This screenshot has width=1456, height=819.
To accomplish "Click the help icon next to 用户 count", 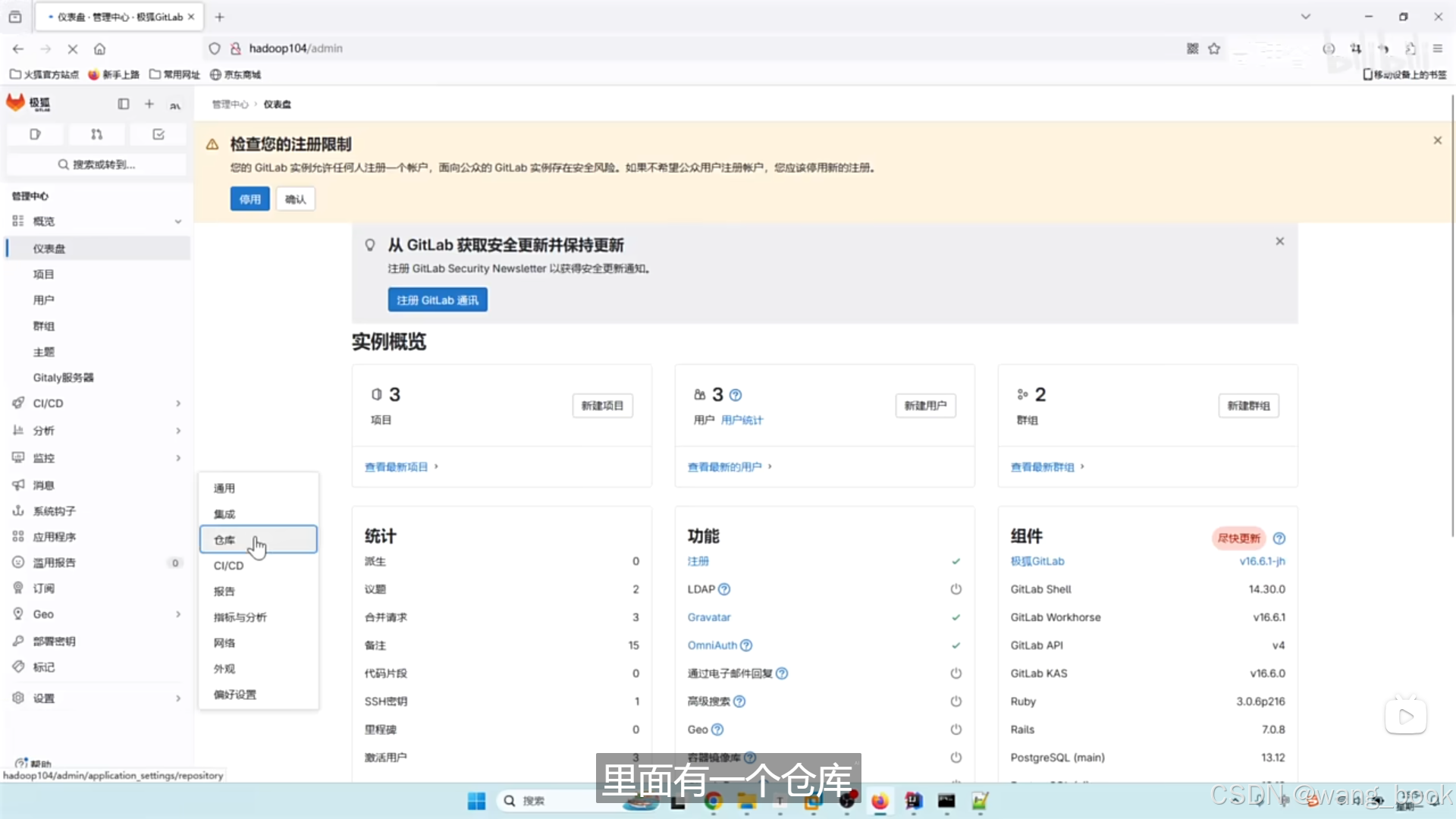I will [736, 395].
